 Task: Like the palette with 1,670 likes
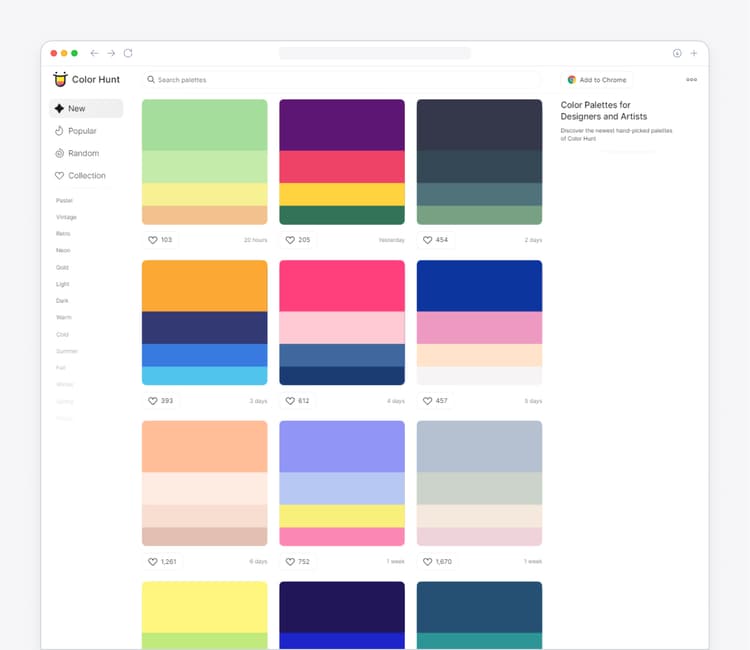(428, 562)
